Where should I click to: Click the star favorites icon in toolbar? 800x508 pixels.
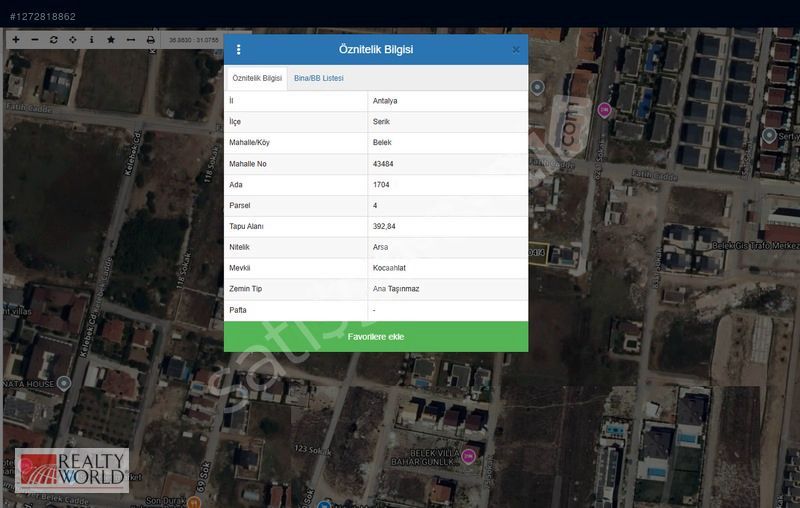pos(111,40)
